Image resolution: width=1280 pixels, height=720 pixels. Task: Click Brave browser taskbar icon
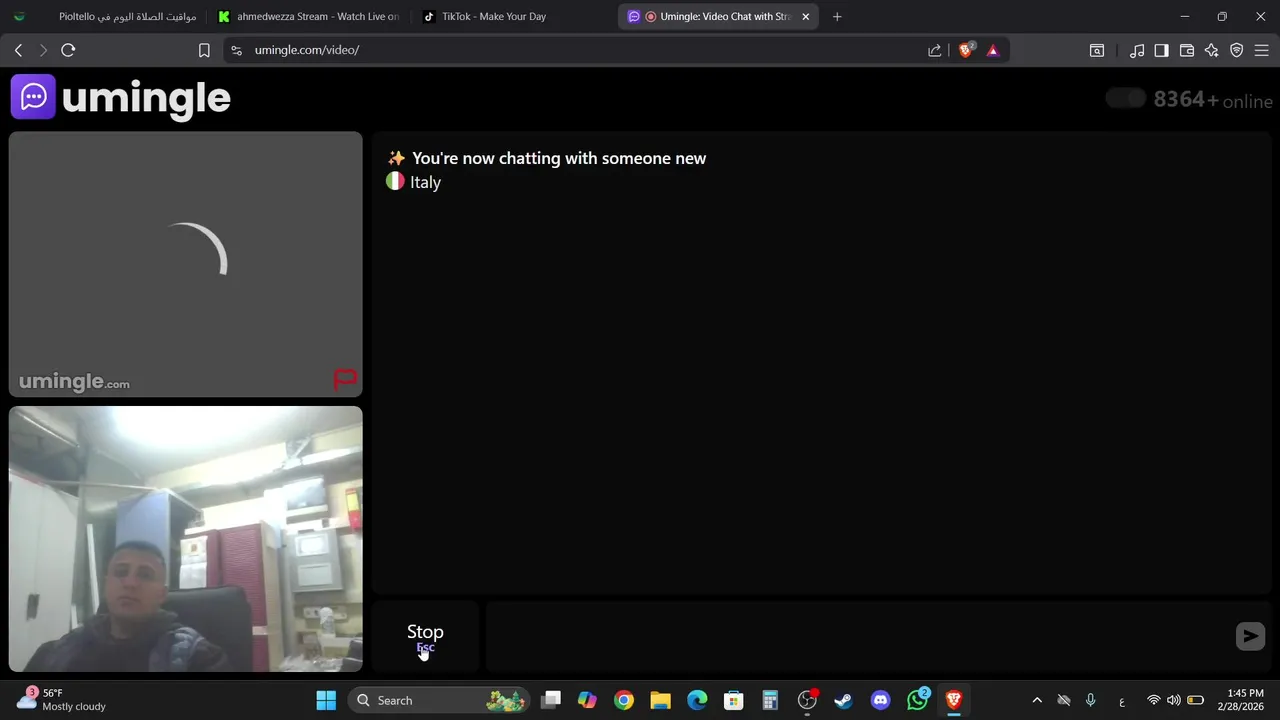pos(953,700)
